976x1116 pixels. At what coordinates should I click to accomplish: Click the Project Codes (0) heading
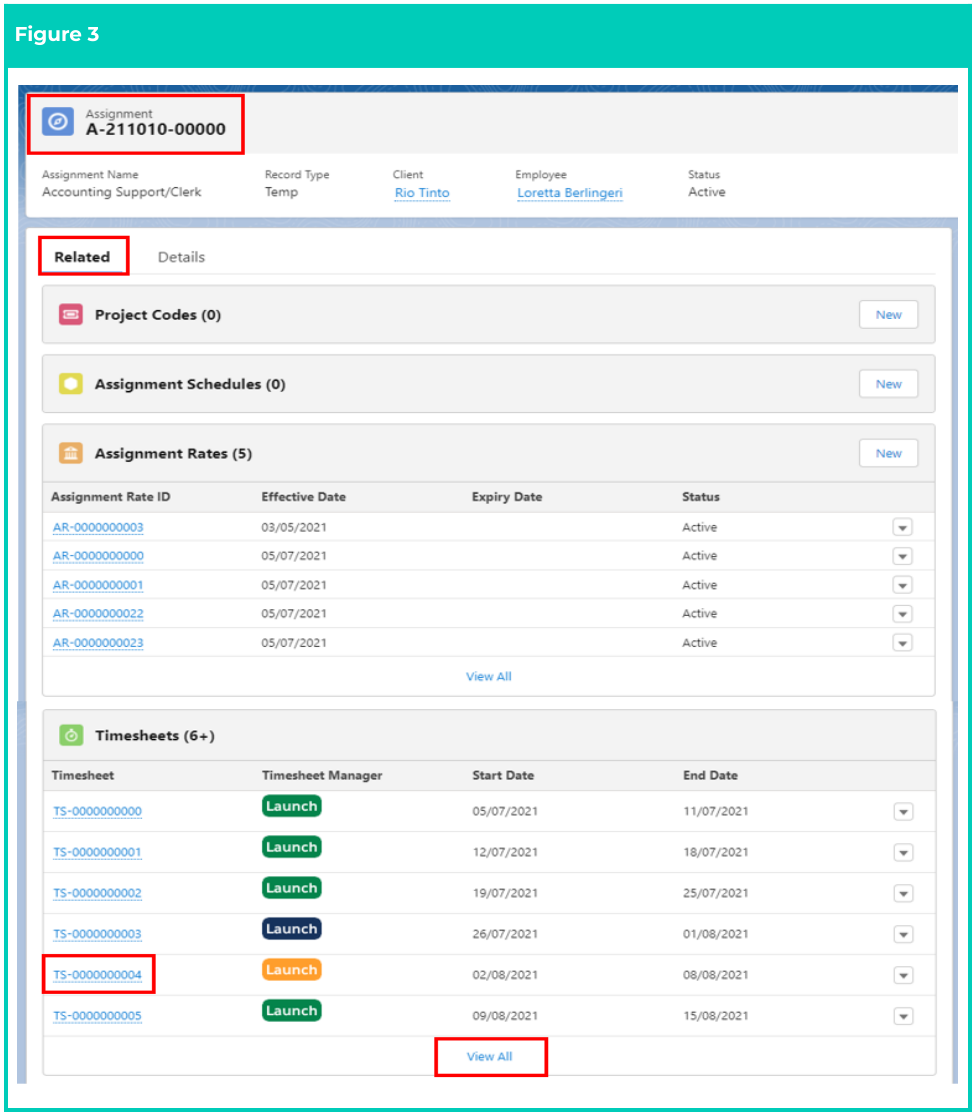point(157,315)
